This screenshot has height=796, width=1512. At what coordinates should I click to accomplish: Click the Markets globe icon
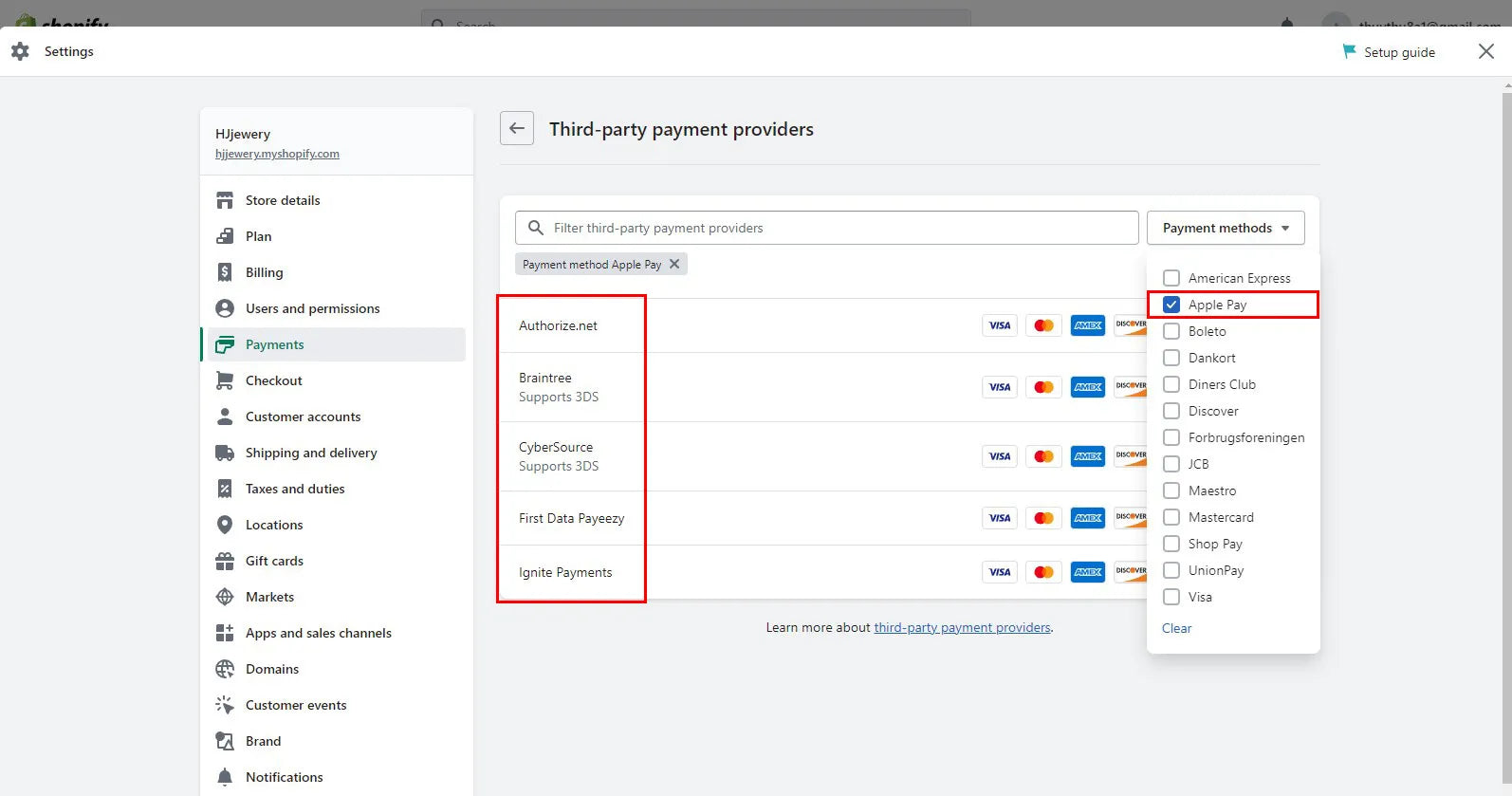click(225, 597)
